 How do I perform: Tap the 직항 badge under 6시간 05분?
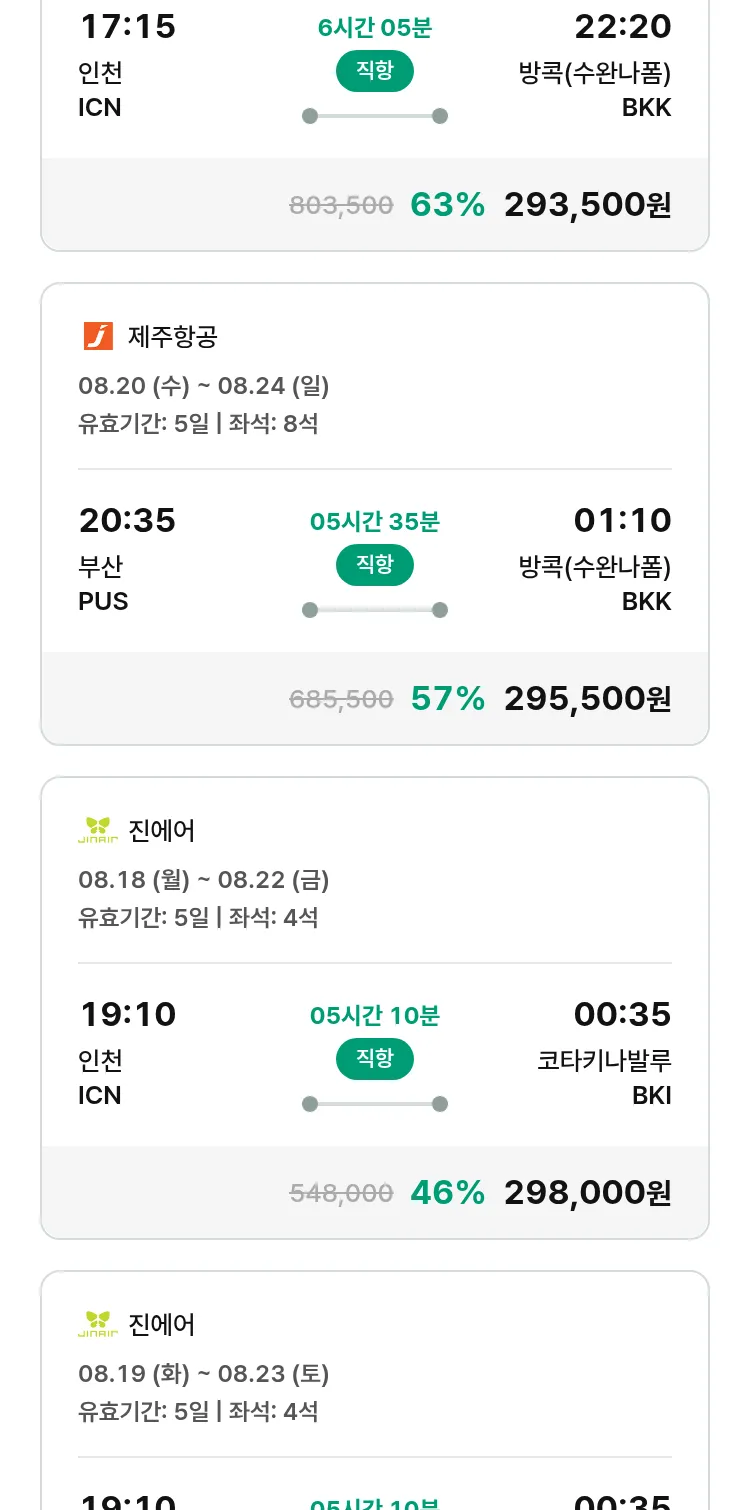point(374,71)
